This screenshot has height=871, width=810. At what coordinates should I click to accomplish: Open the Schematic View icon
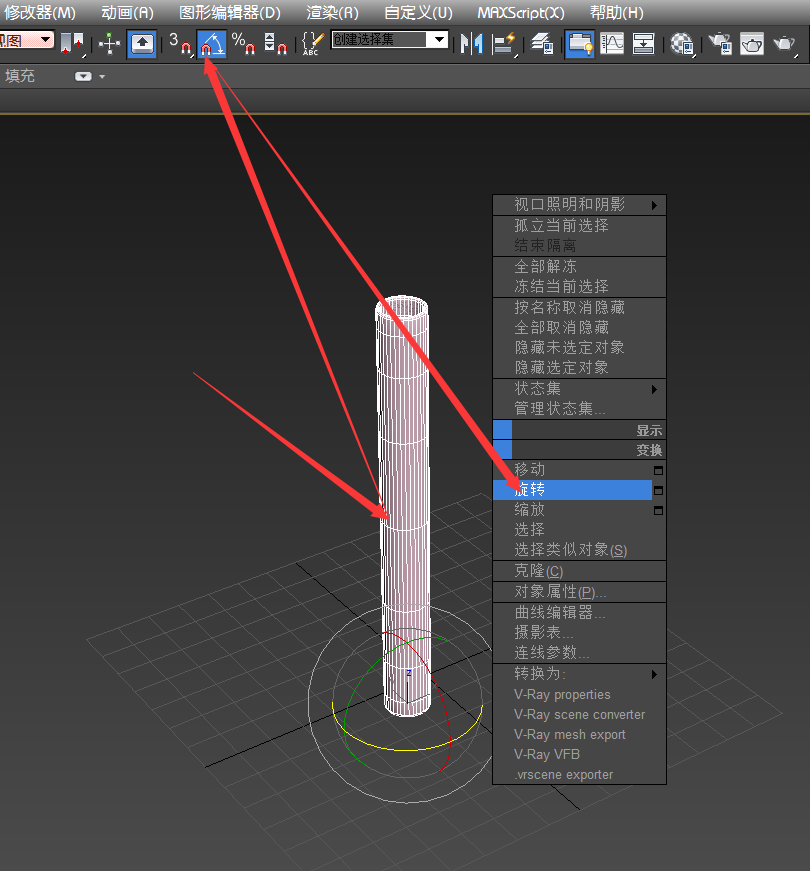(643, 44)
